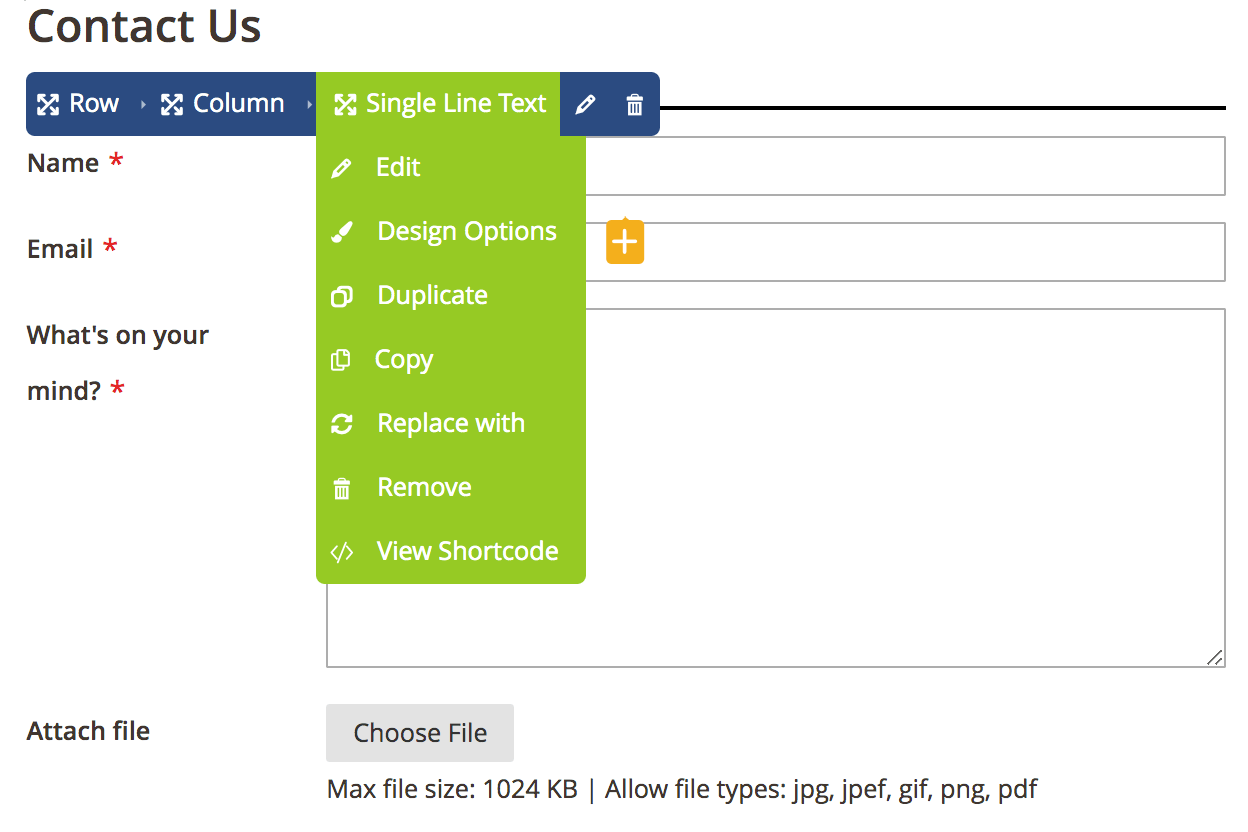
Task: Select the Row breadcrumb item
Action: 78,104
